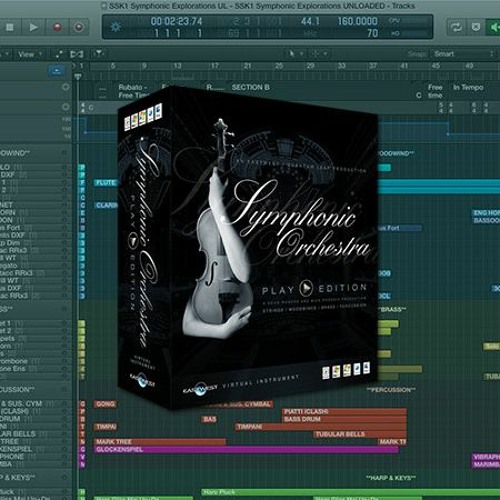Click bar 45 on the ruler
The height and width of the screenshot is (500, 500).
coord(436,66)
